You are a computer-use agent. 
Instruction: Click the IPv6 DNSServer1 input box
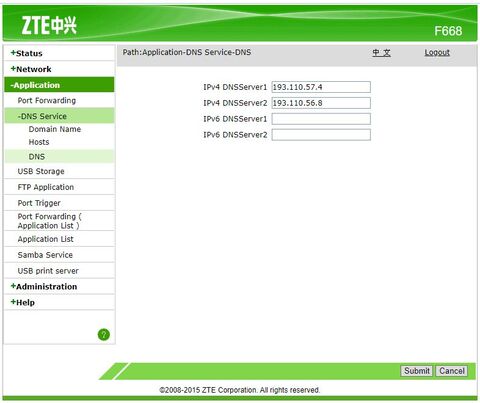321,119
